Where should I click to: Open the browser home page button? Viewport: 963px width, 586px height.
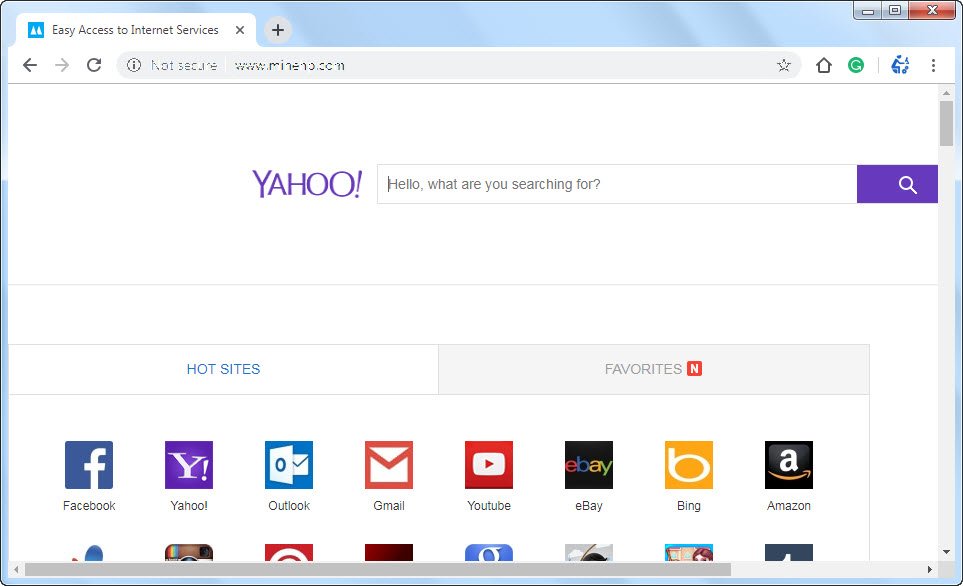824,65
